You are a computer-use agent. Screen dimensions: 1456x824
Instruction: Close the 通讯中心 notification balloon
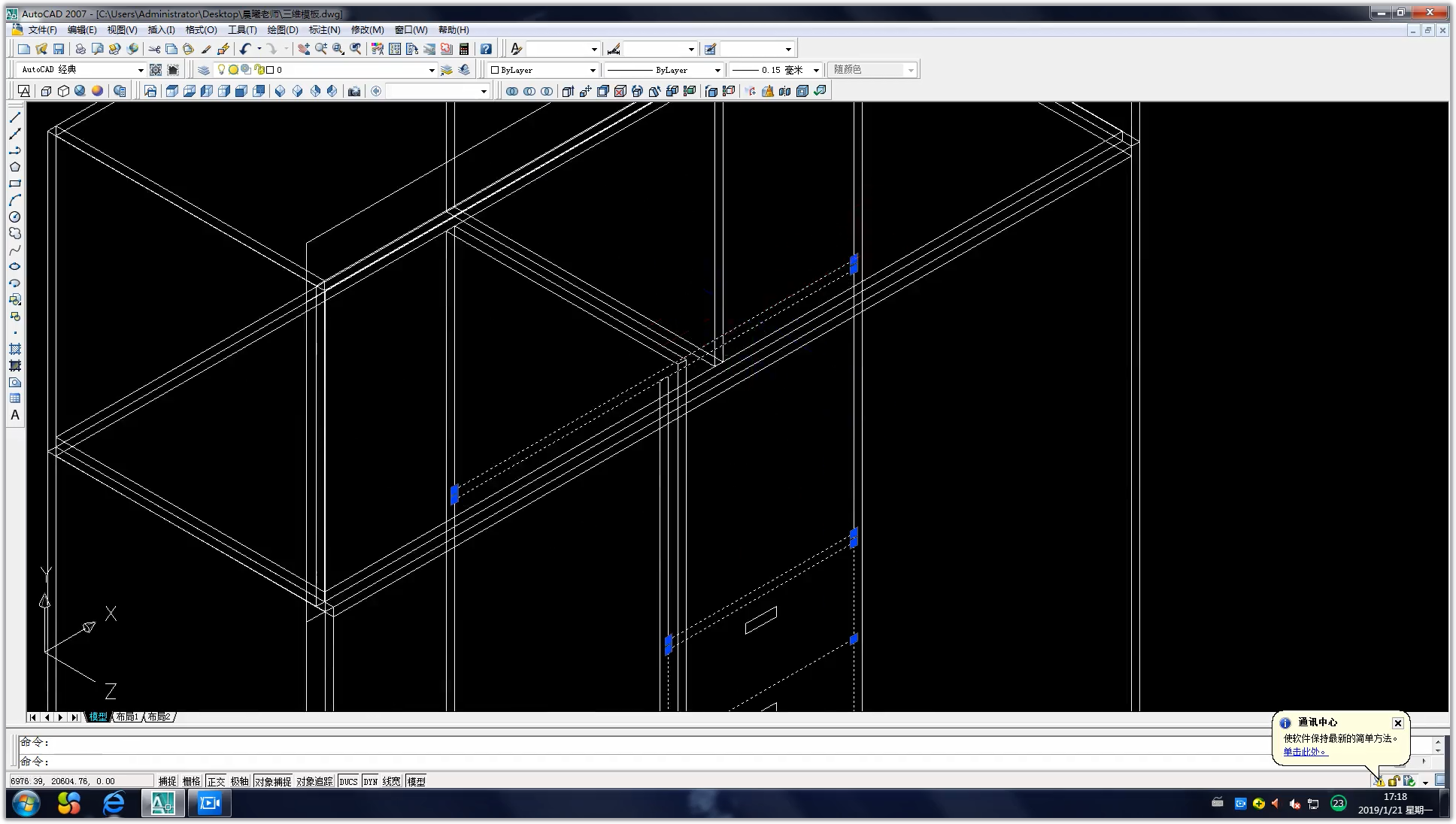[x=1397, y=723]
